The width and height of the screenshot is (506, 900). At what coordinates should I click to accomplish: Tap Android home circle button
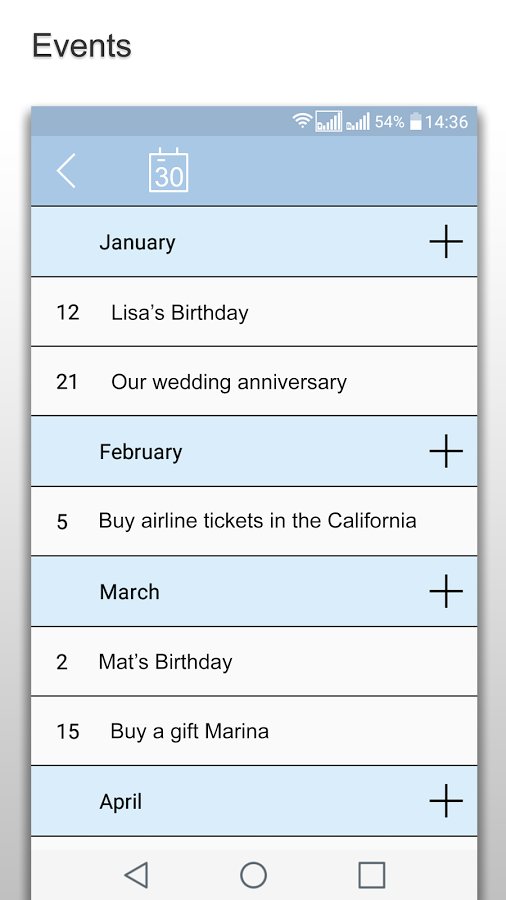(253, 875)
